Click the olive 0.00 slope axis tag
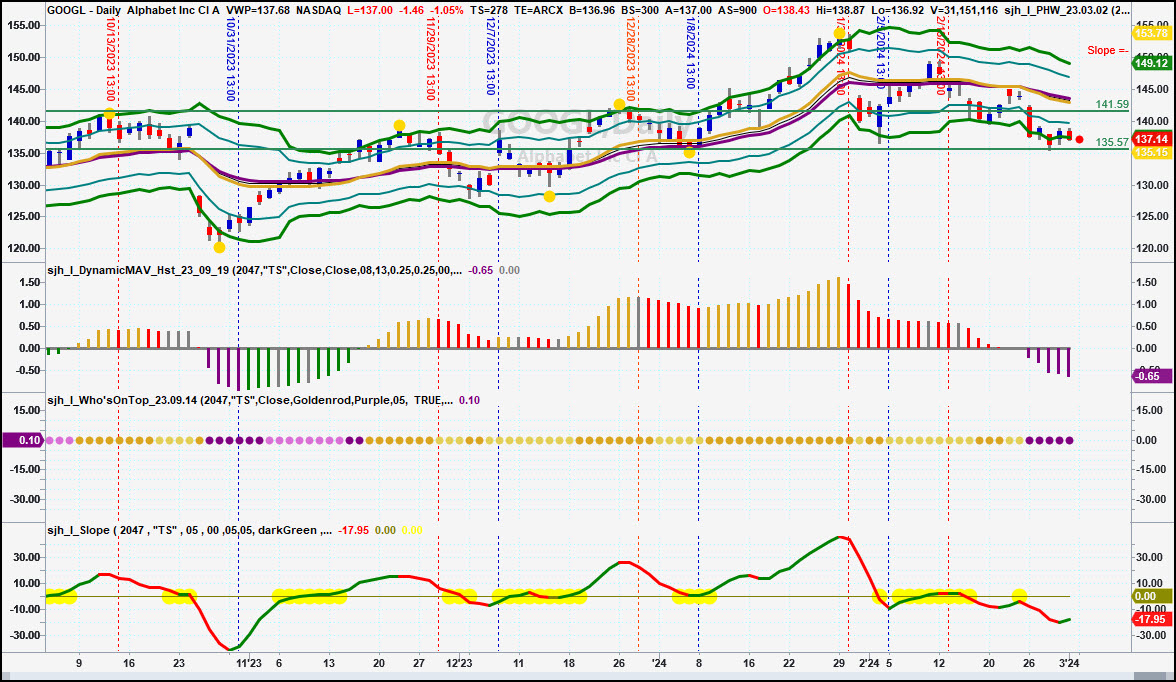Screen dimensions: 1176x682 (x=1152, y=596)
